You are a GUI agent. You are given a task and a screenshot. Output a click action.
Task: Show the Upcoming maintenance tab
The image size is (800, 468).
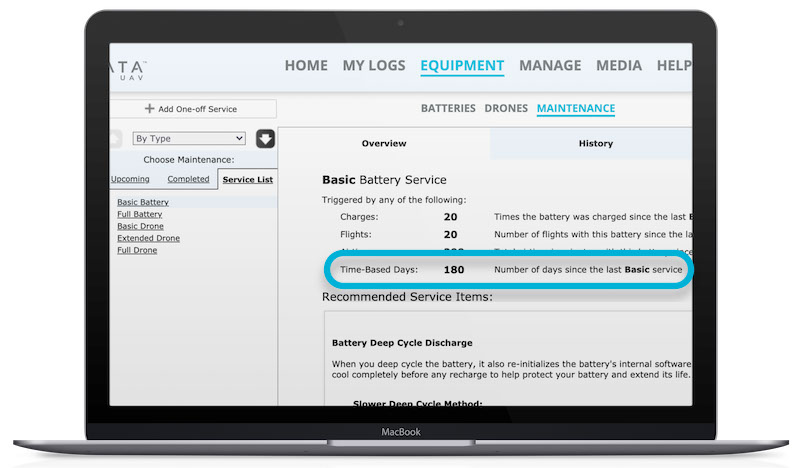tap(130, 179)
